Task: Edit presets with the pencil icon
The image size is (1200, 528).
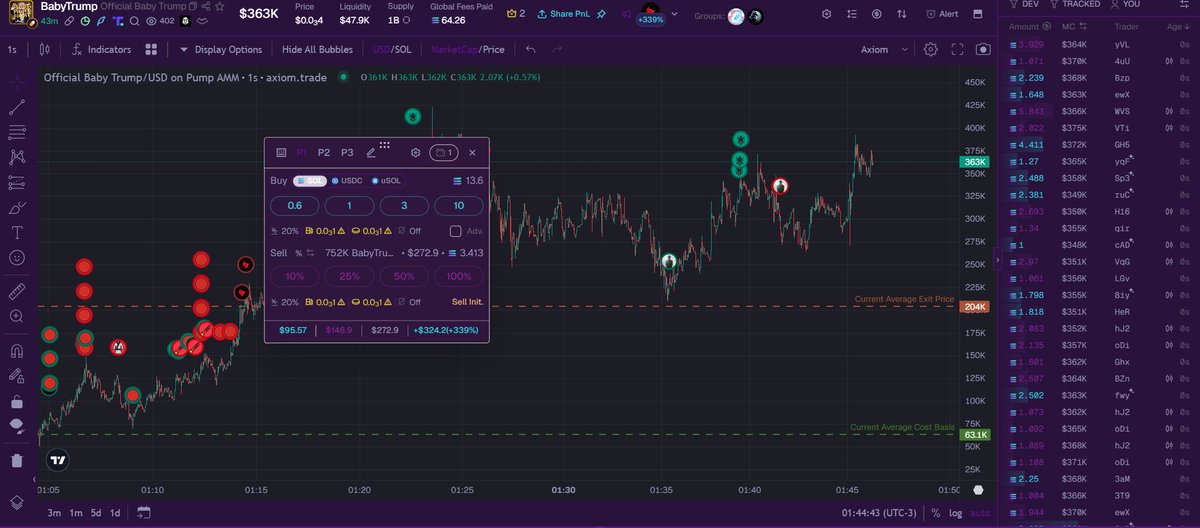Action: pos(371,153)
